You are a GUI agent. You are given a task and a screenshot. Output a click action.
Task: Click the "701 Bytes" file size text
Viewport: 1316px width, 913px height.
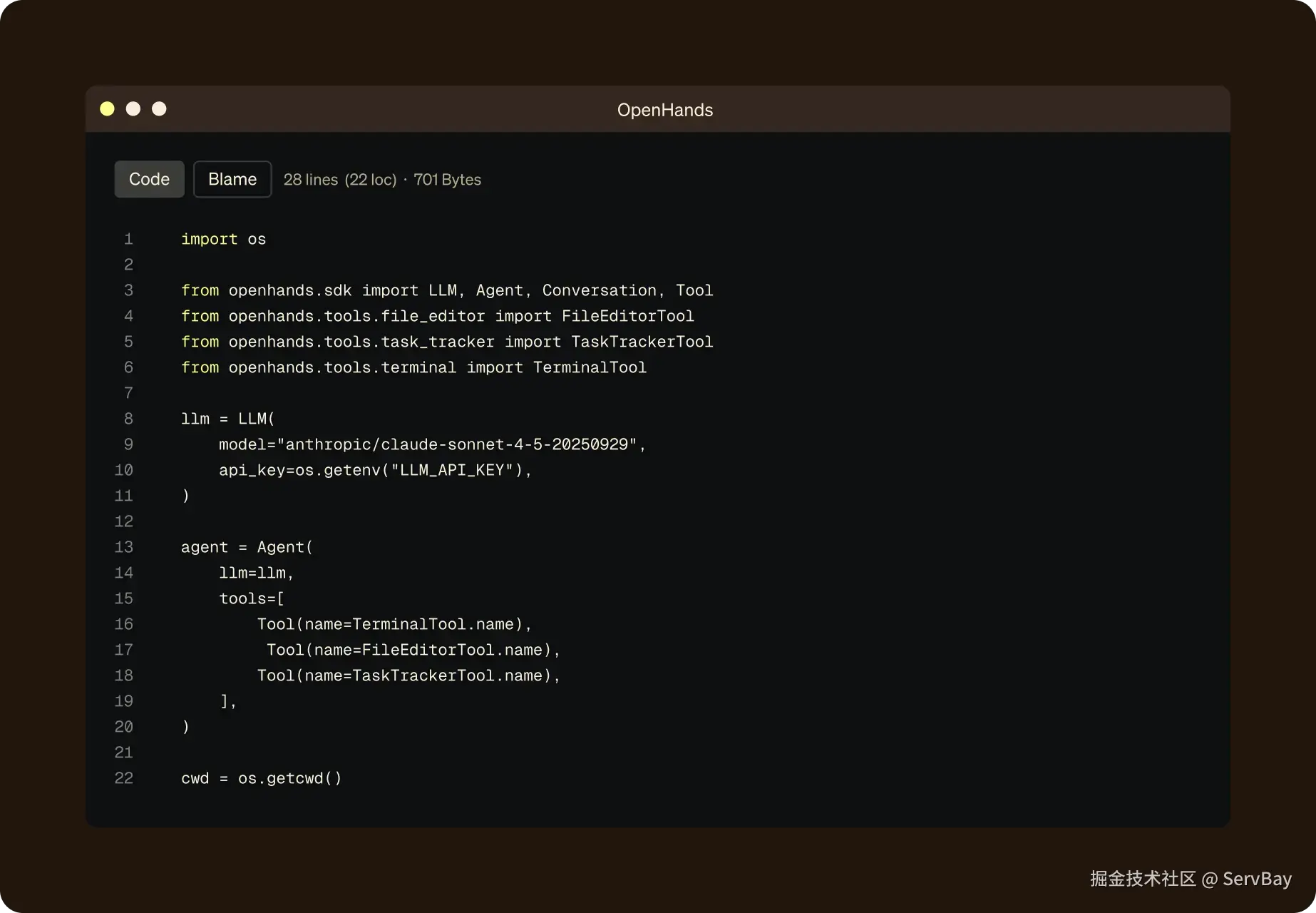tap(447, 180)
